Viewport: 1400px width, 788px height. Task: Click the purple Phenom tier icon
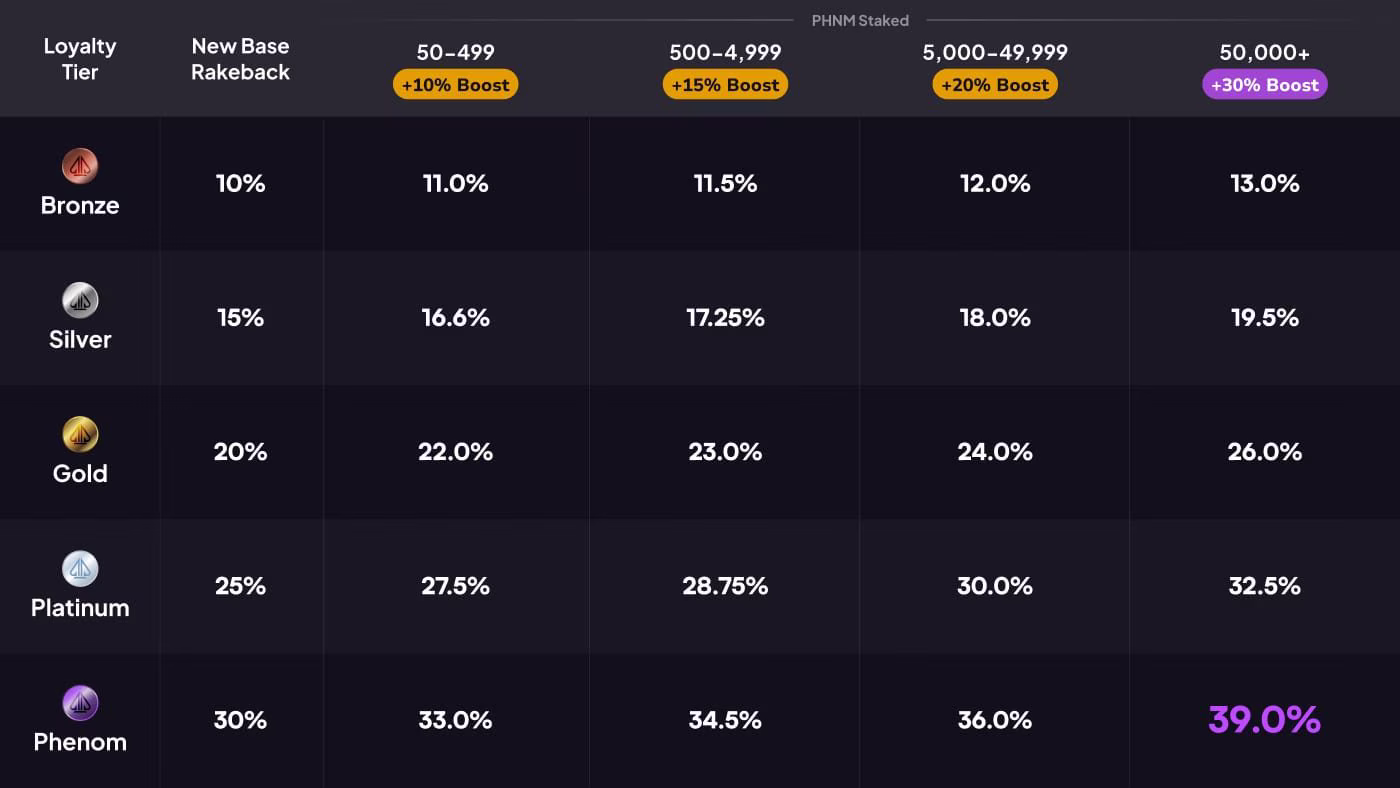click(x=80, y=703)
